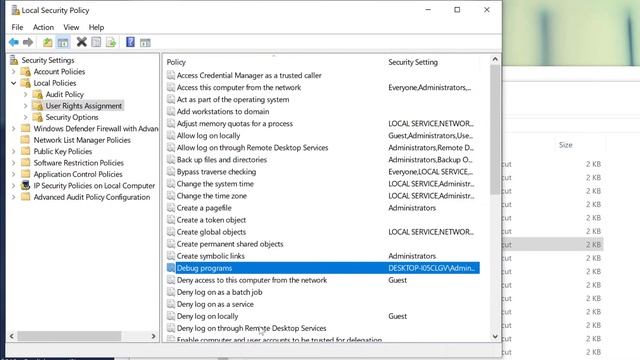The image size is (640, 360).
Task: Select Network List Manager Policies
Action: pos(82,140)
